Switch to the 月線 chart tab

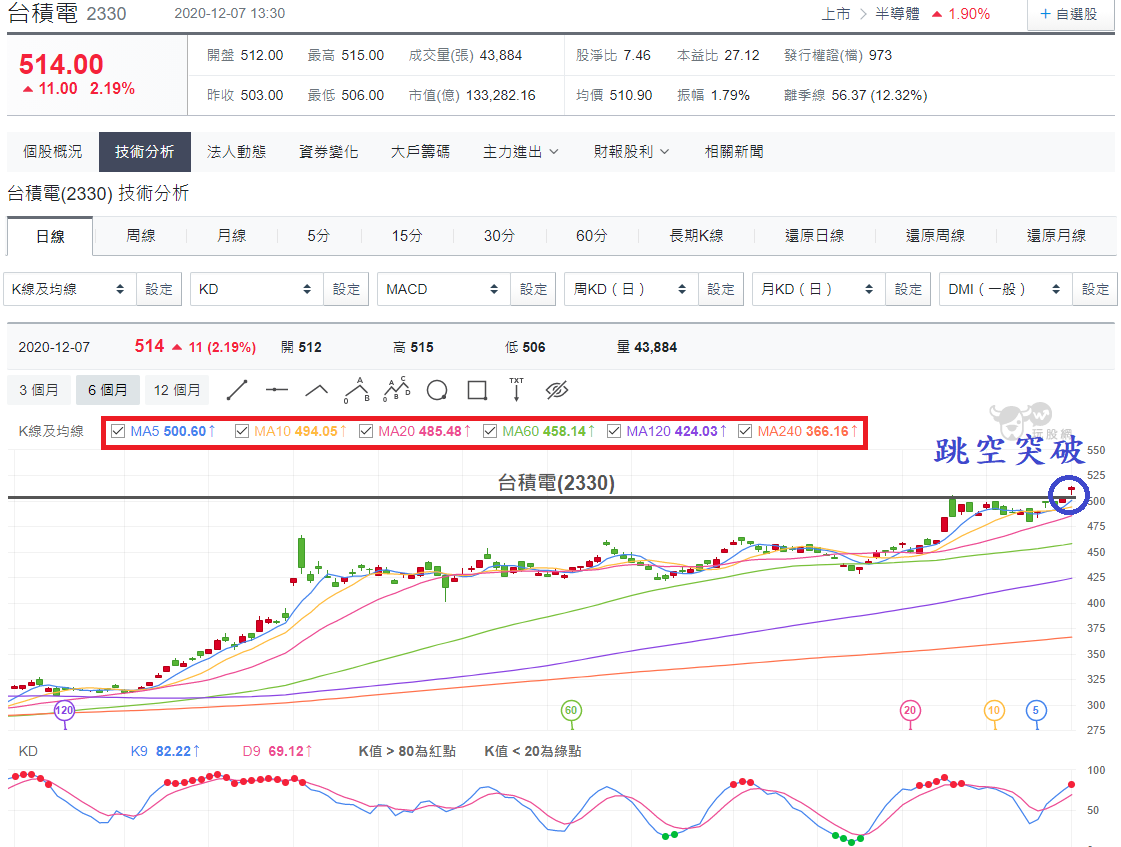coord(232,235)
